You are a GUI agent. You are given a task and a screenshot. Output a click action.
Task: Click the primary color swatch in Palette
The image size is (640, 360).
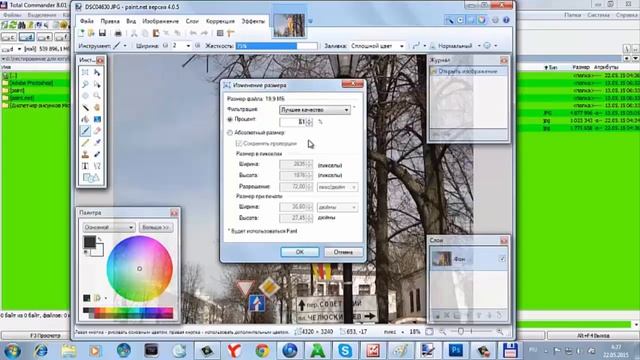pyautogui.click(x=89, y=242)
